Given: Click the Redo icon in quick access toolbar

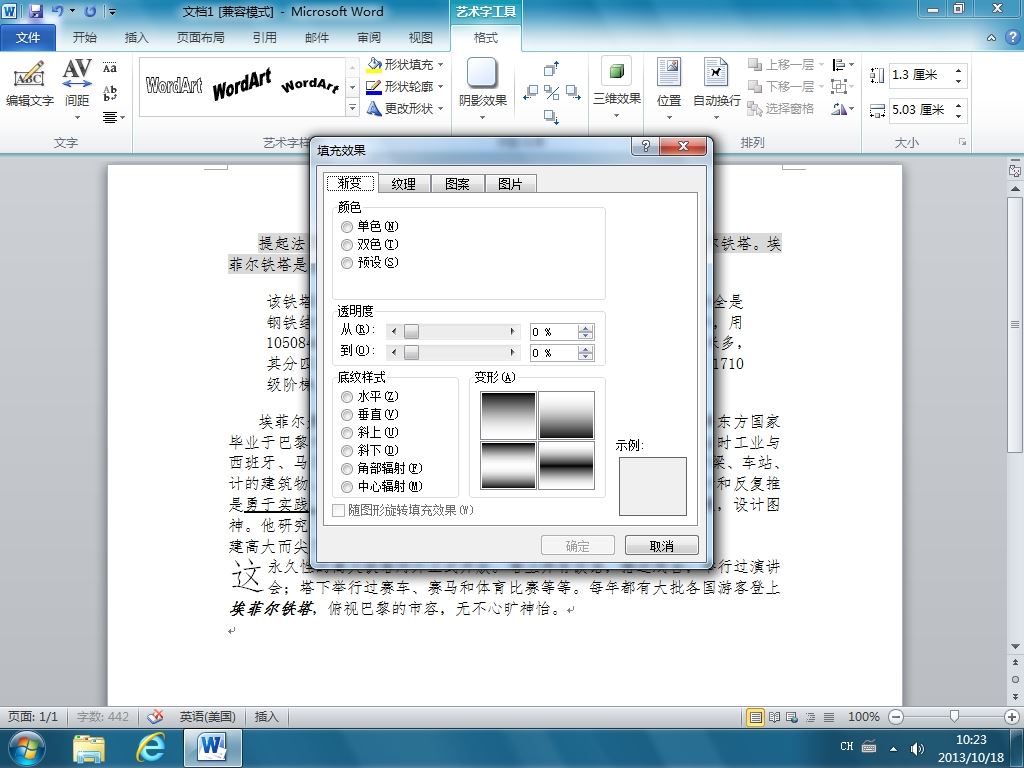Looking at the screenshot, I should point(90,11).
